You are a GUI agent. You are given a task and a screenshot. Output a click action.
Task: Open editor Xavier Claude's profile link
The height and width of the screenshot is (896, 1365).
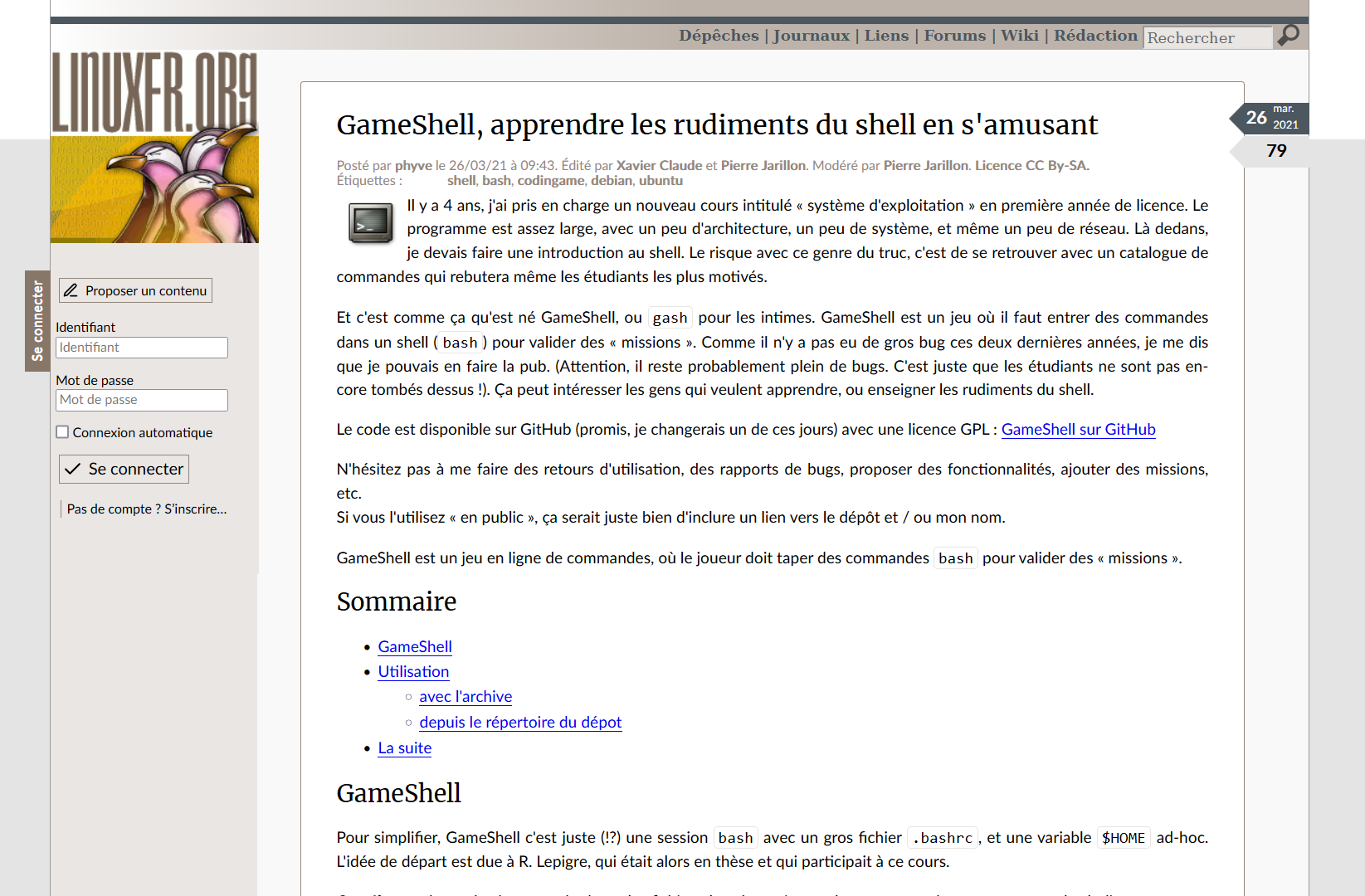click(659, 165)
